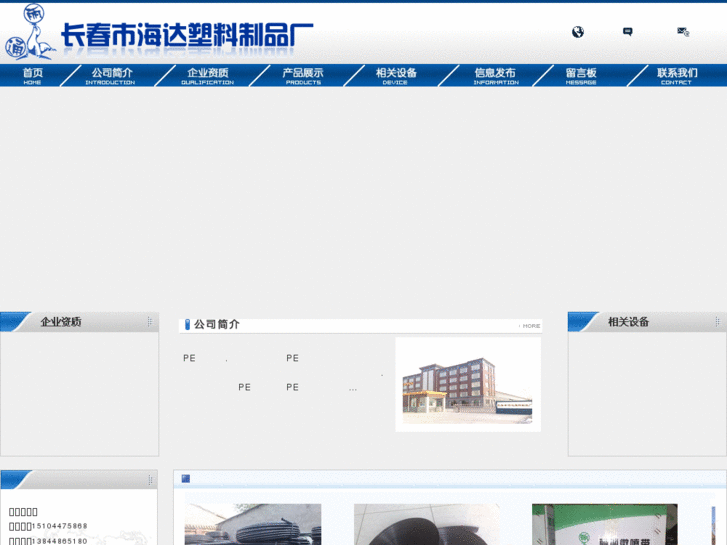Open the factory building photo
Viewport: 727px width, 545px height.
pyautogui.click(x=468, y=385)
